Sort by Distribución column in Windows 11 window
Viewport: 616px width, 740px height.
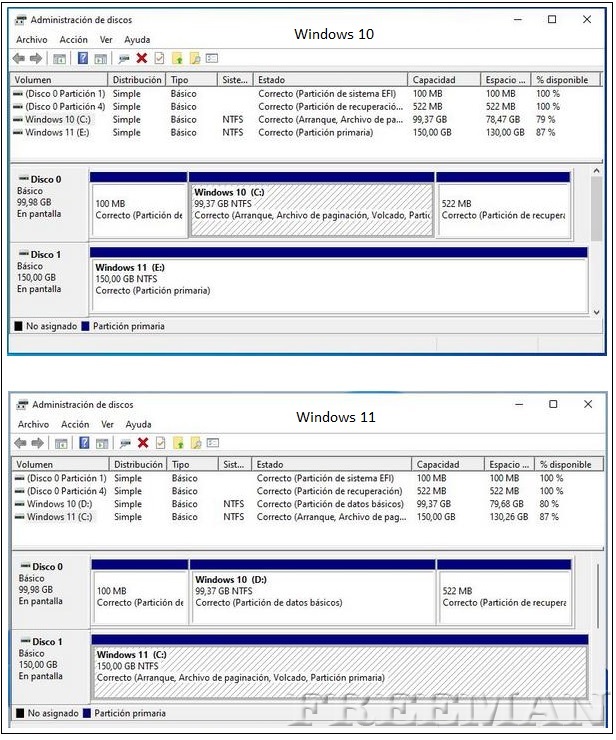coord(138,464)
